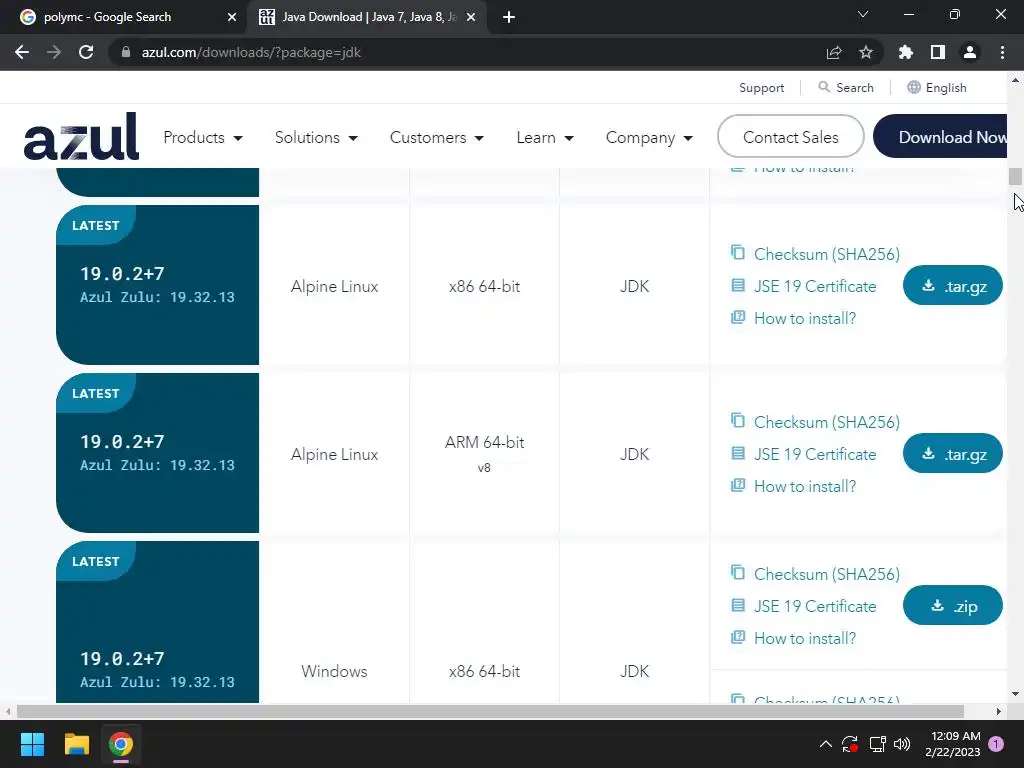Open the volume tray icon
1024x768 pixels.
(x=902, y=744)
